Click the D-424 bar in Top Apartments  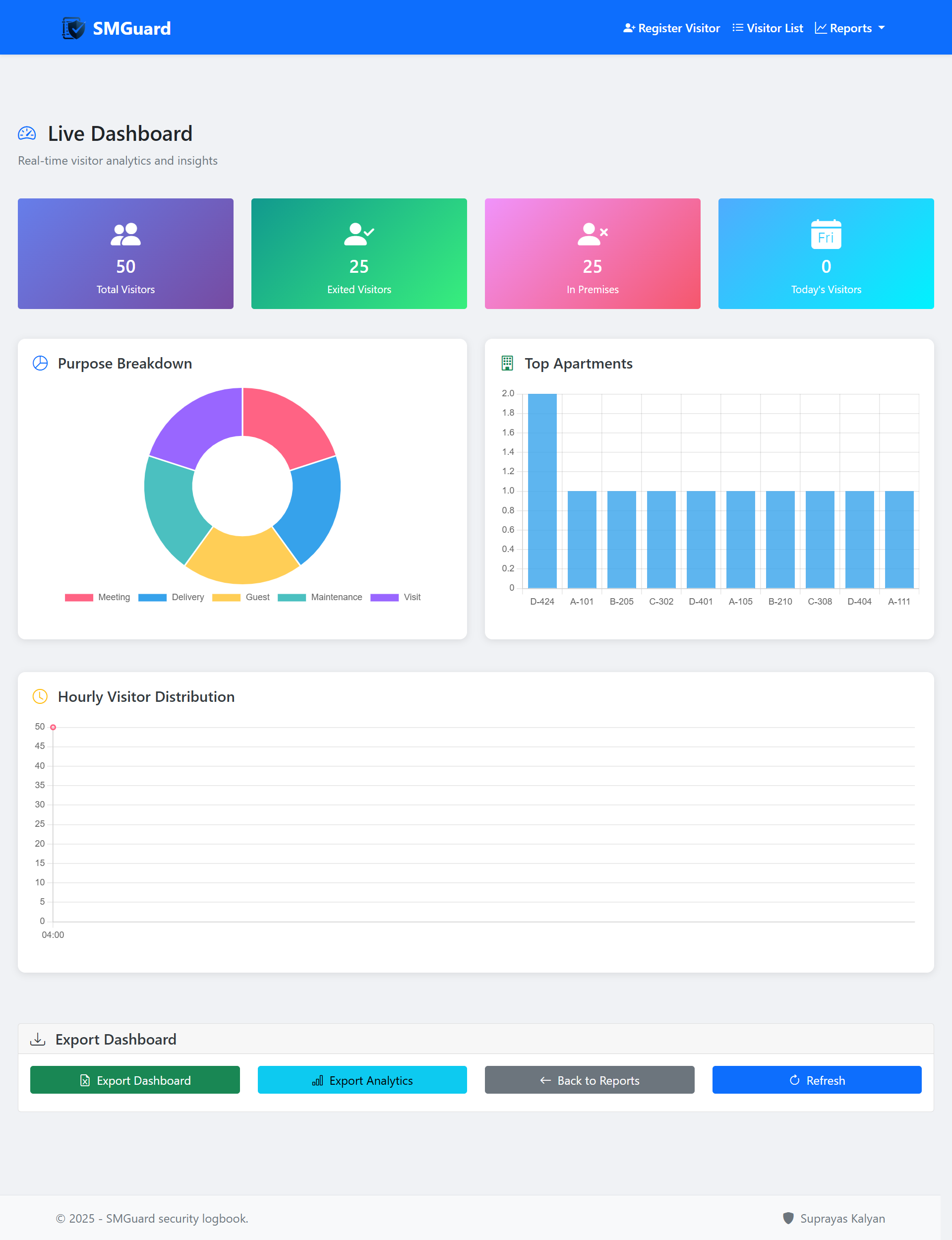(542, 491)
